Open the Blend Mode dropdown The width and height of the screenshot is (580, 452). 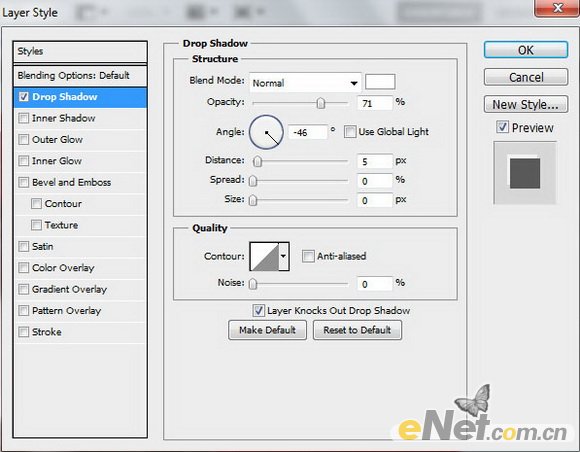coord(305,82)
